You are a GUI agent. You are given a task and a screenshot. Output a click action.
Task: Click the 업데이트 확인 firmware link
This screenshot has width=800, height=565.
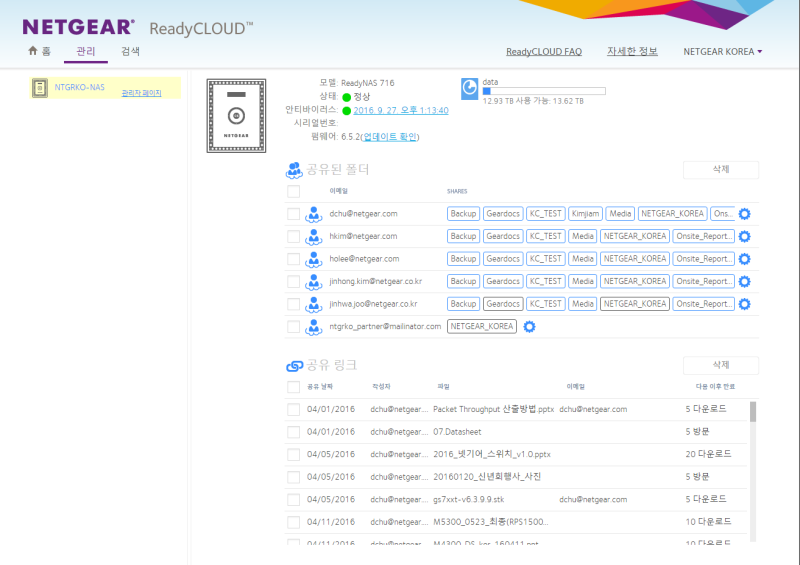pyautogui.click(x=390, y=137)
